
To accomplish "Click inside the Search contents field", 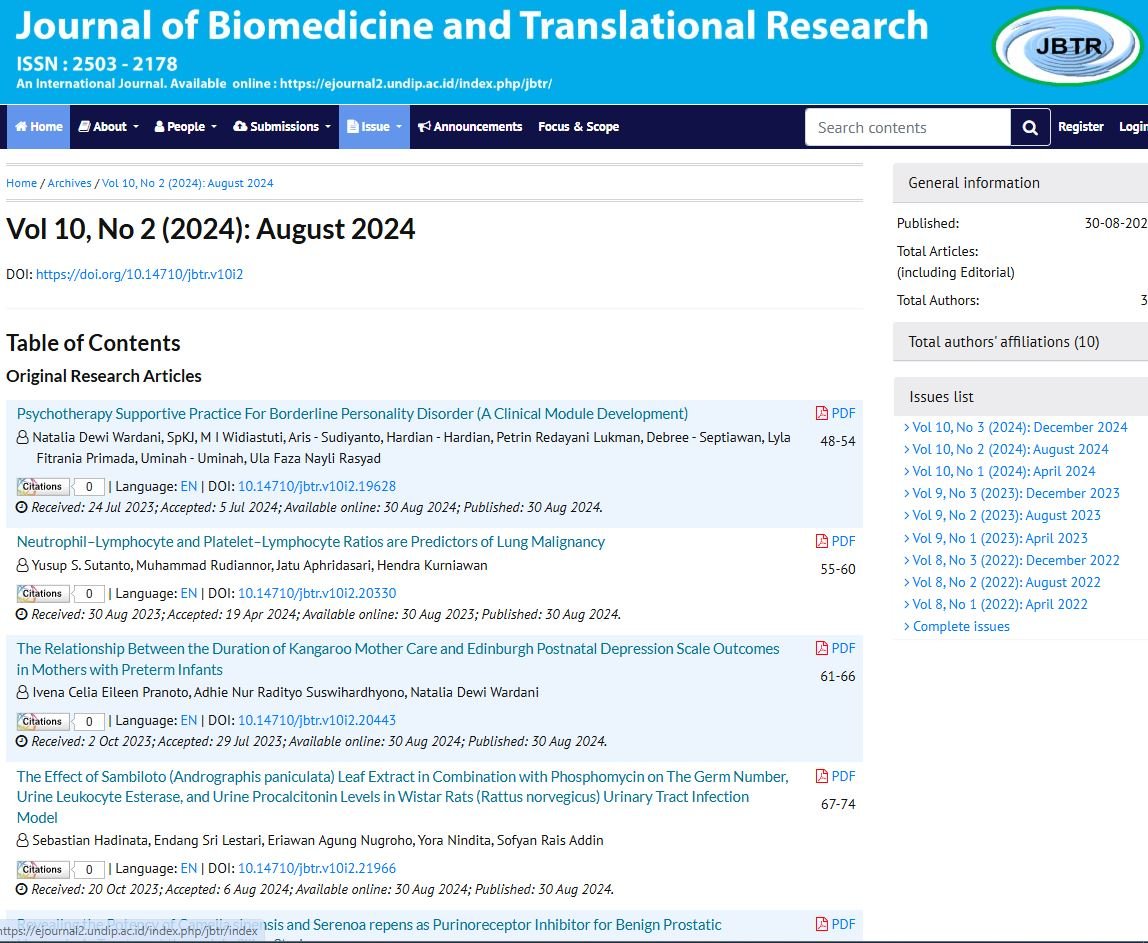I will [x=905, y=127].
